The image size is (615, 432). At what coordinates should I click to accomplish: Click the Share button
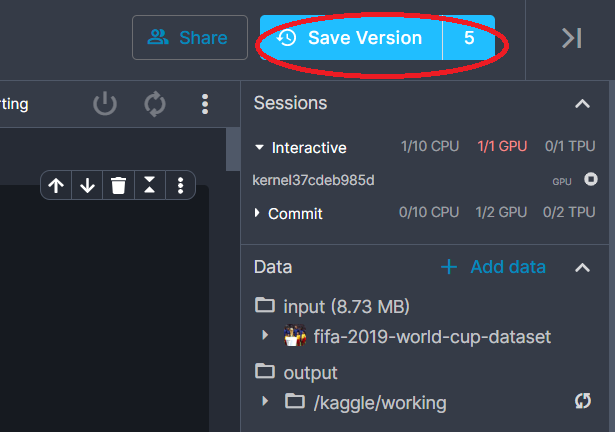[x=190, y=38]
